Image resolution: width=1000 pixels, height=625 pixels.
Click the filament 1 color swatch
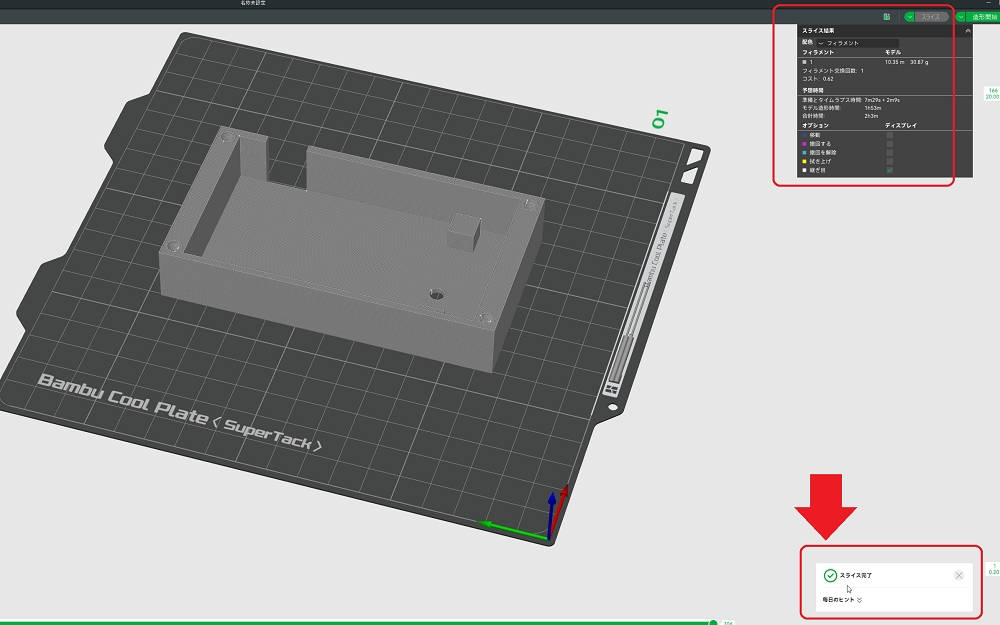[x=805, y=62]
